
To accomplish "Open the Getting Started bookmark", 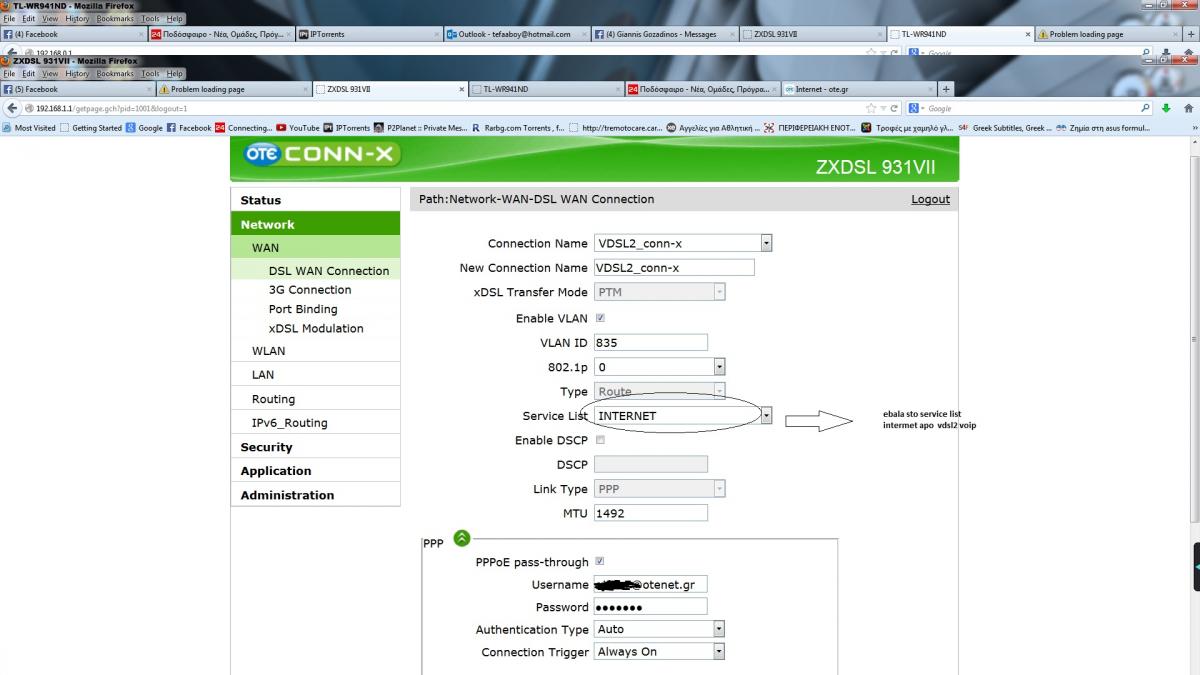I will 91,128.
